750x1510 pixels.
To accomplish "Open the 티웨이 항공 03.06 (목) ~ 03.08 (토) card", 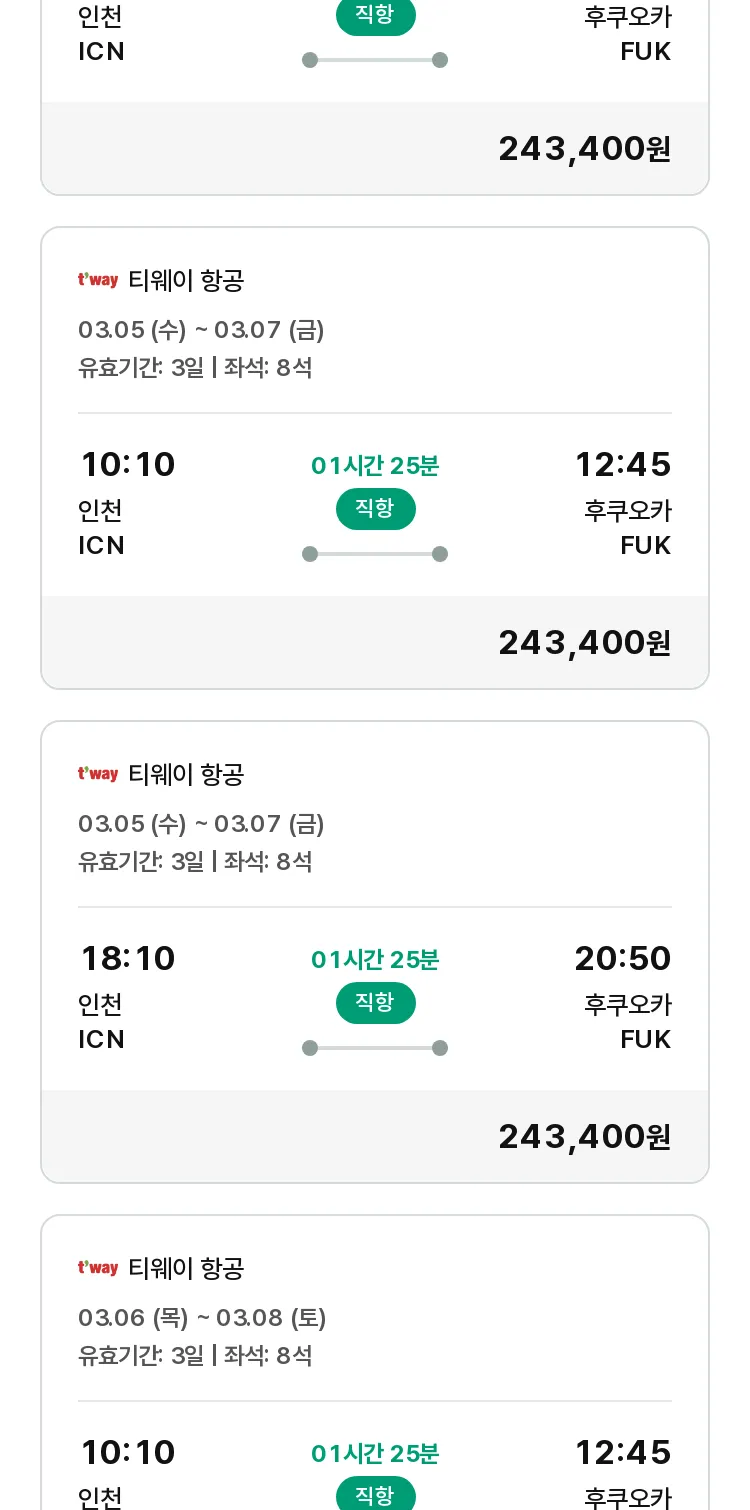I will [375, 1362].
